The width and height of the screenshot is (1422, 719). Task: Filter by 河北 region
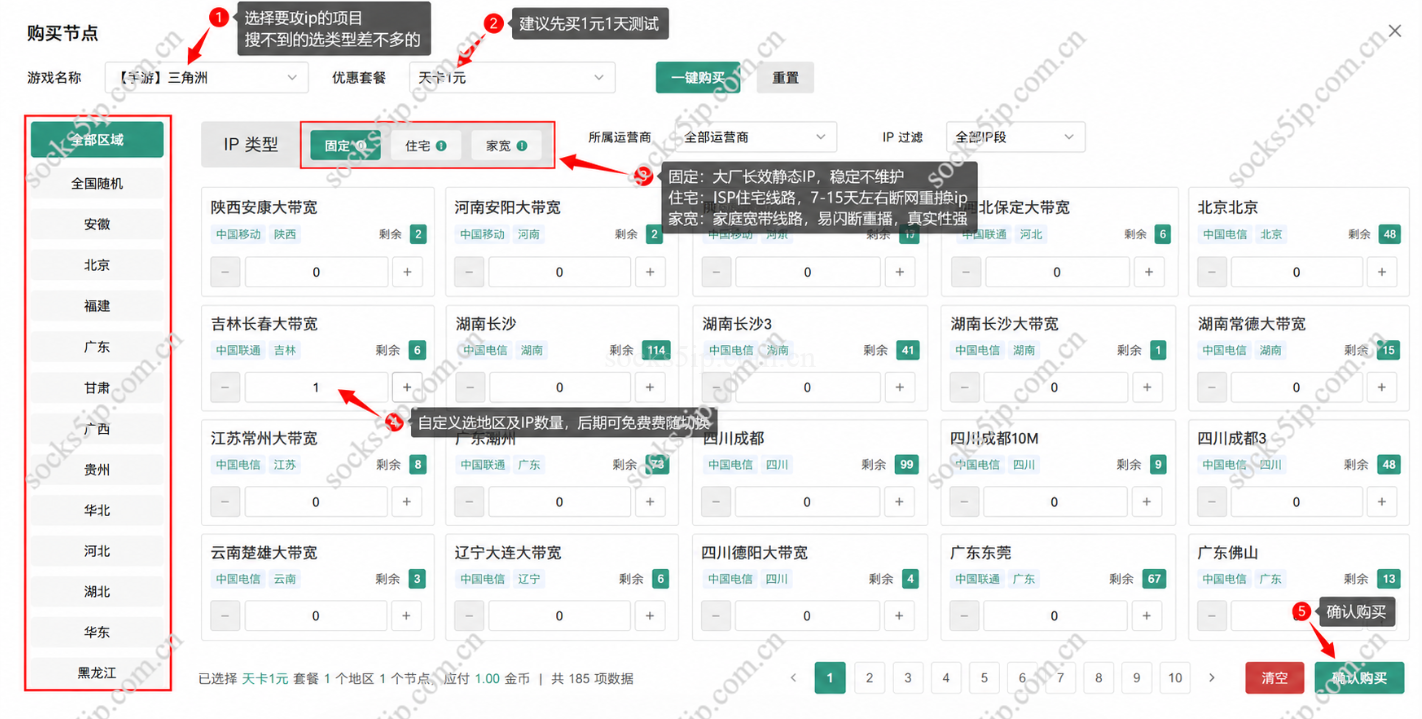click(x=97, y=552)
